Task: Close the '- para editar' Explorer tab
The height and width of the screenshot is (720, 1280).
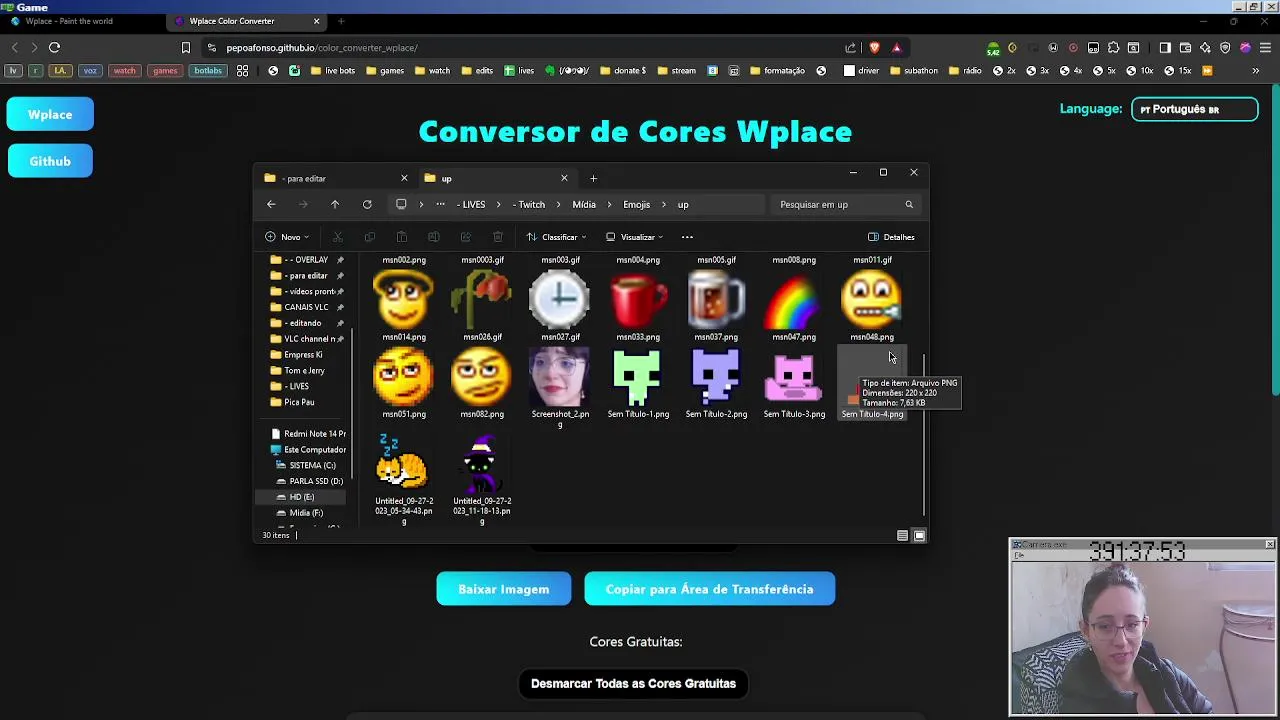Action: coord(404,178)
